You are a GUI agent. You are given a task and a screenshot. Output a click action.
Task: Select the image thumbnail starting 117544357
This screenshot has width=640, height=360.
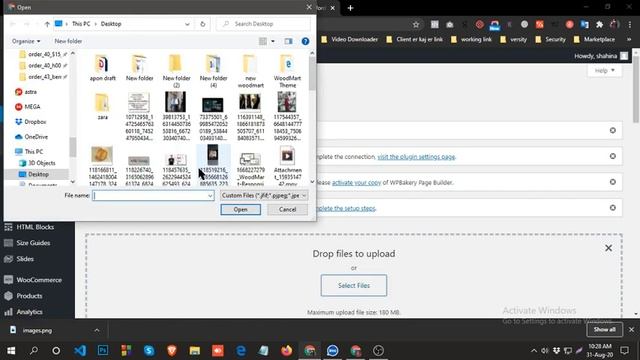coord(287,116)
